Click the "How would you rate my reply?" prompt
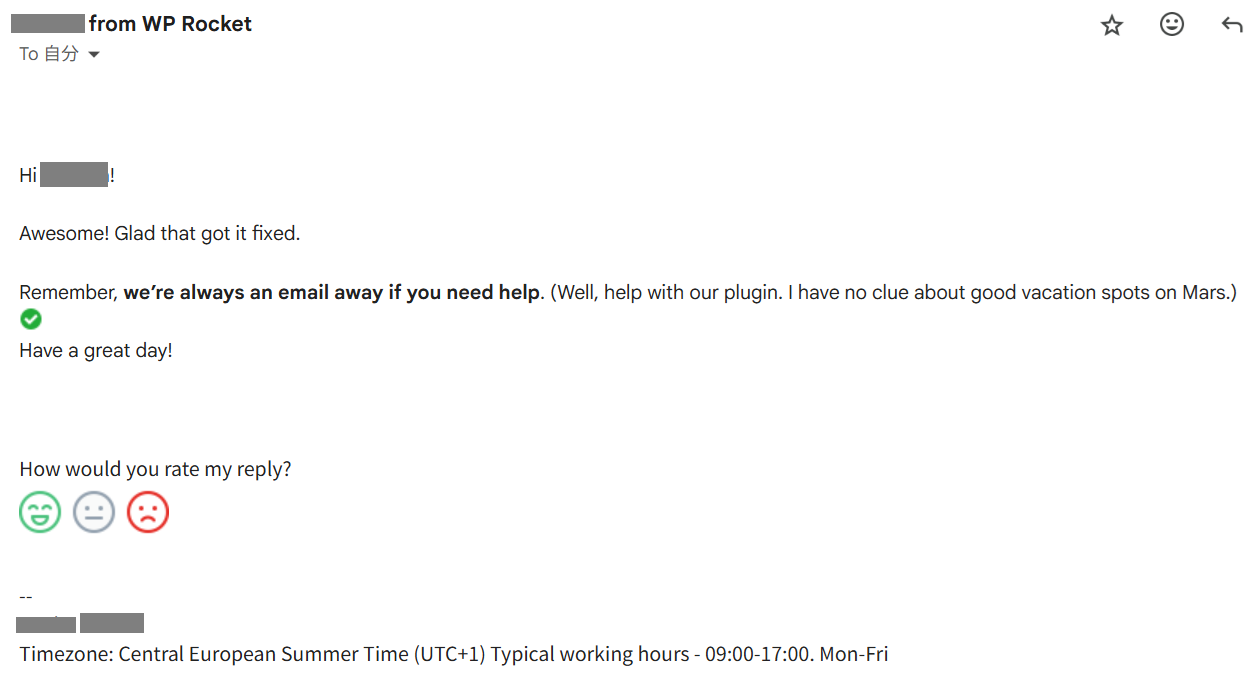The height and width of the screenshot is (674, 1245). [155, 469]
